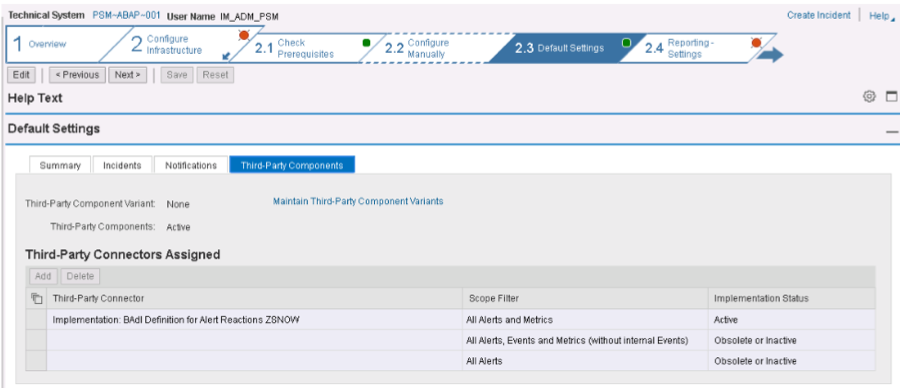Click the red status icon on Configure Infrastructure
This screenshot has width=900, height=388.
click(x=243, y=35)
